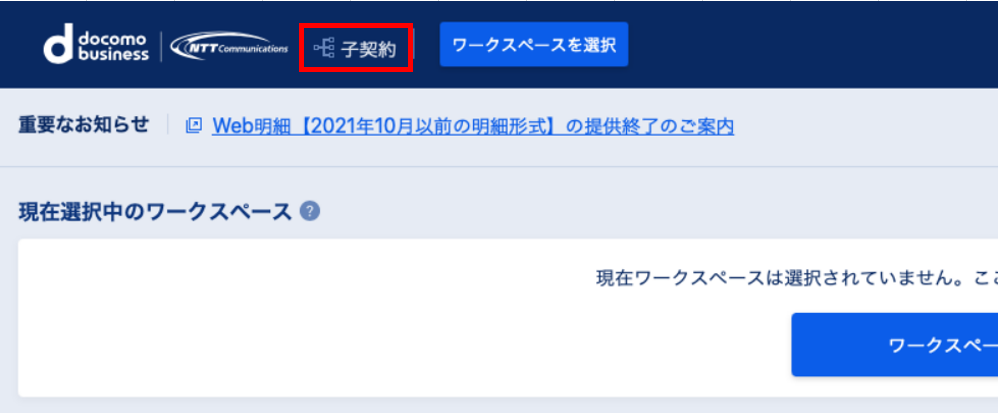Click the large blue ワークスペー button
Image resolution: width=998 pixels, height=413 pixels.
click(x=894, y=344)
